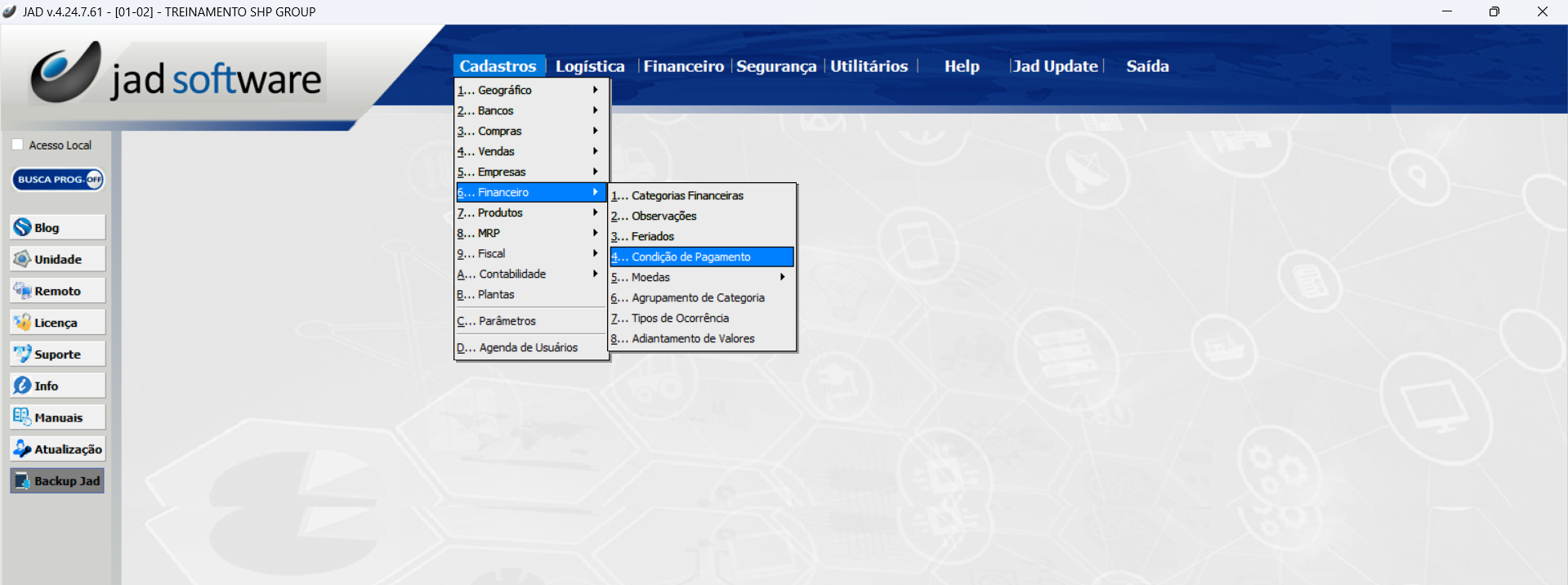Click the Remoto access icon

coord(23,291)
